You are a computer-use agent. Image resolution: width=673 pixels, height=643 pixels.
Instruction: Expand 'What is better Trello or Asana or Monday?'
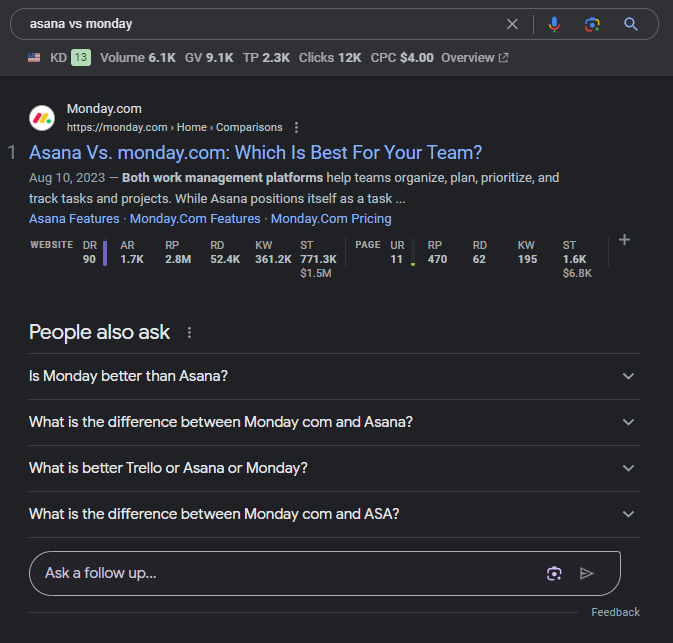point(334,468)
